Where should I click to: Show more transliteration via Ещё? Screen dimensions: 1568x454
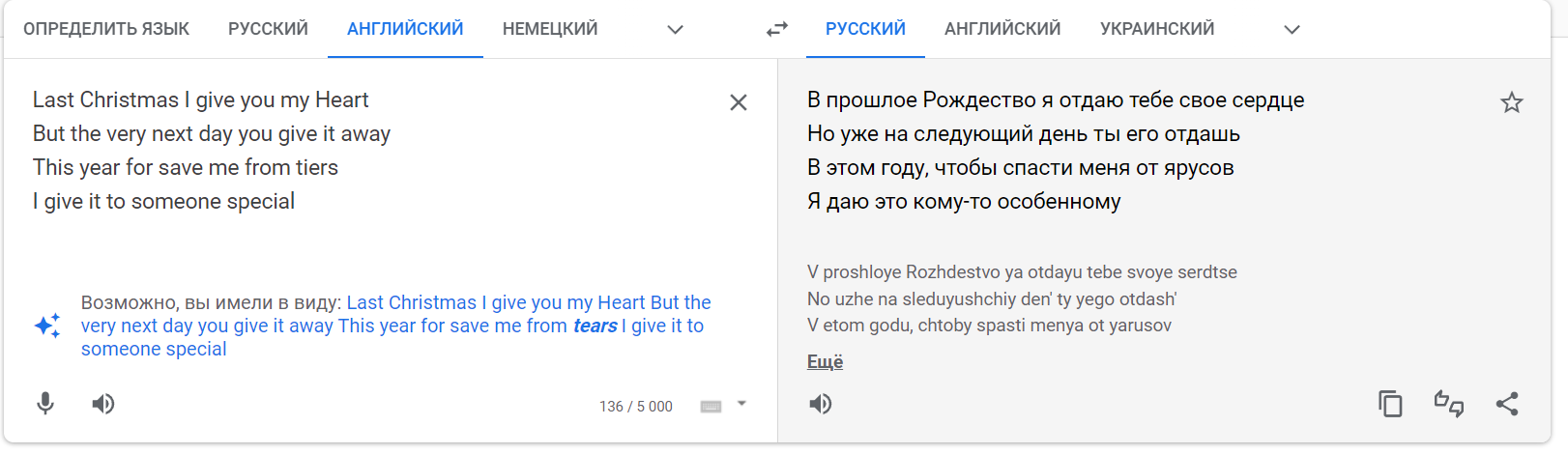[x=825, y=362]
